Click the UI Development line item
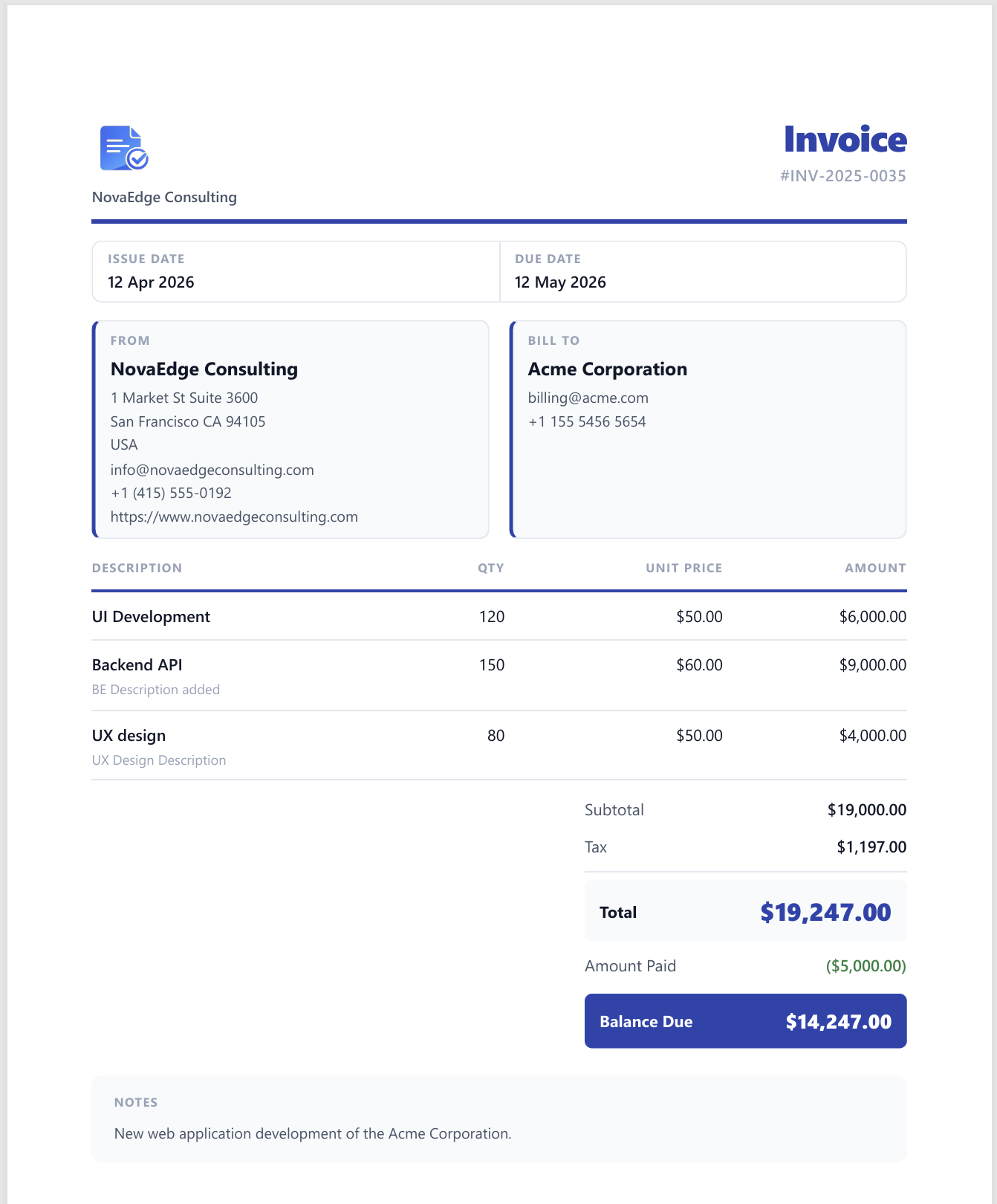Screen dimensions: 997x1204 (x=151, y=617)
